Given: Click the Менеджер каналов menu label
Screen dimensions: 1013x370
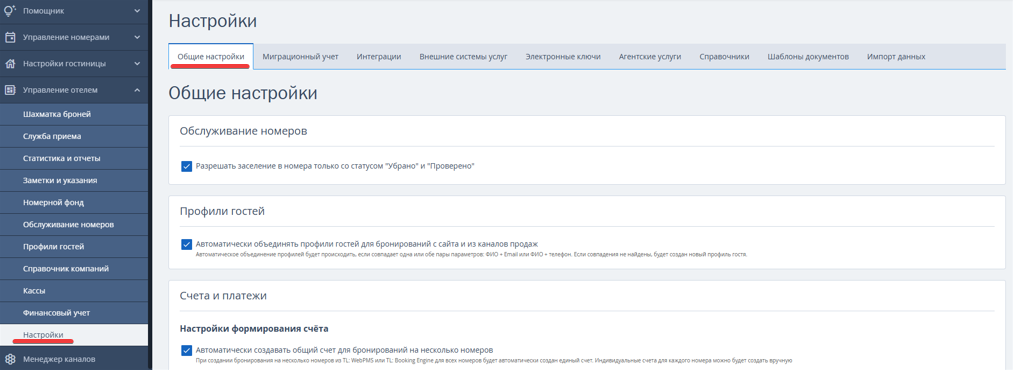Looking at the screenshot, I should coord(59,359).
